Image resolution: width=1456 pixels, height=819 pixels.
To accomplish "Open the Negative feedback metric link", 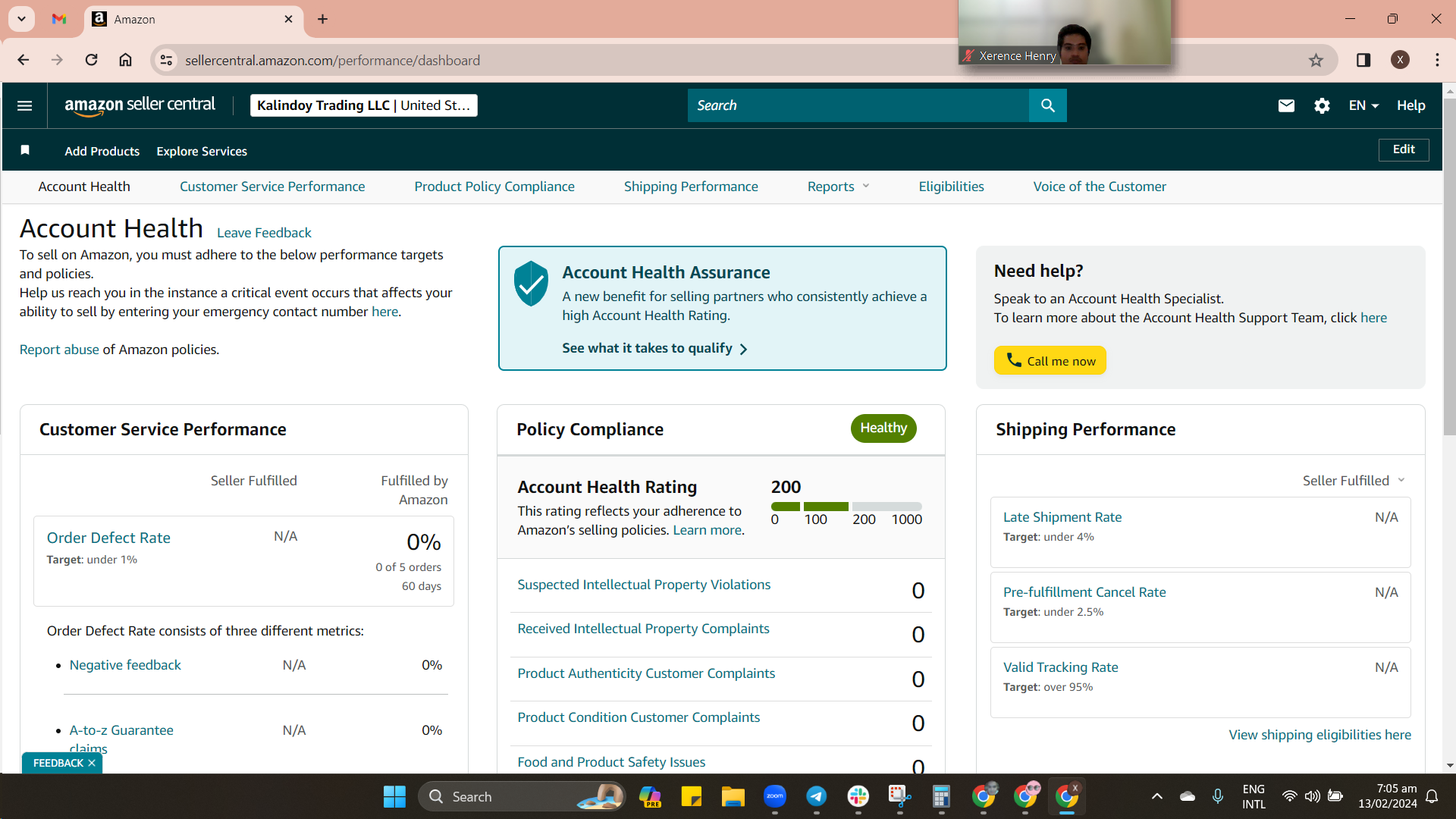I will pyautogui.click(x=125, y=665).
